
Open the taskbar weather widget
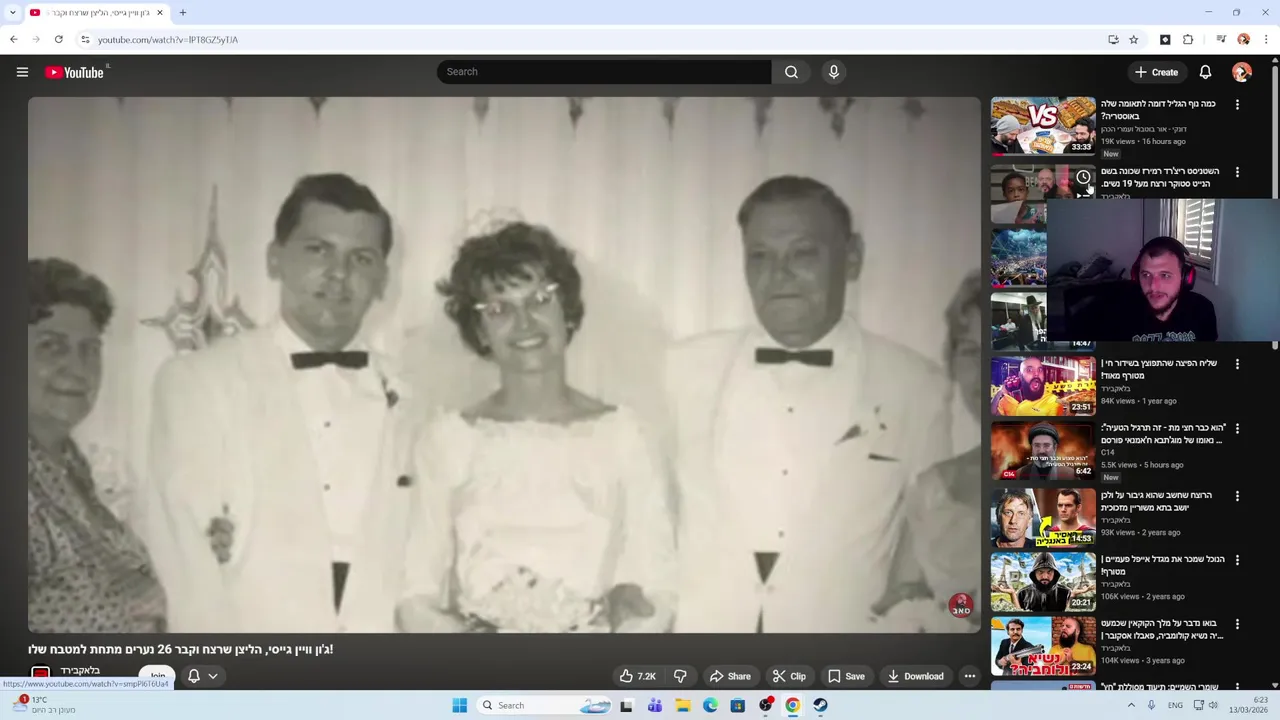[42, 705]
